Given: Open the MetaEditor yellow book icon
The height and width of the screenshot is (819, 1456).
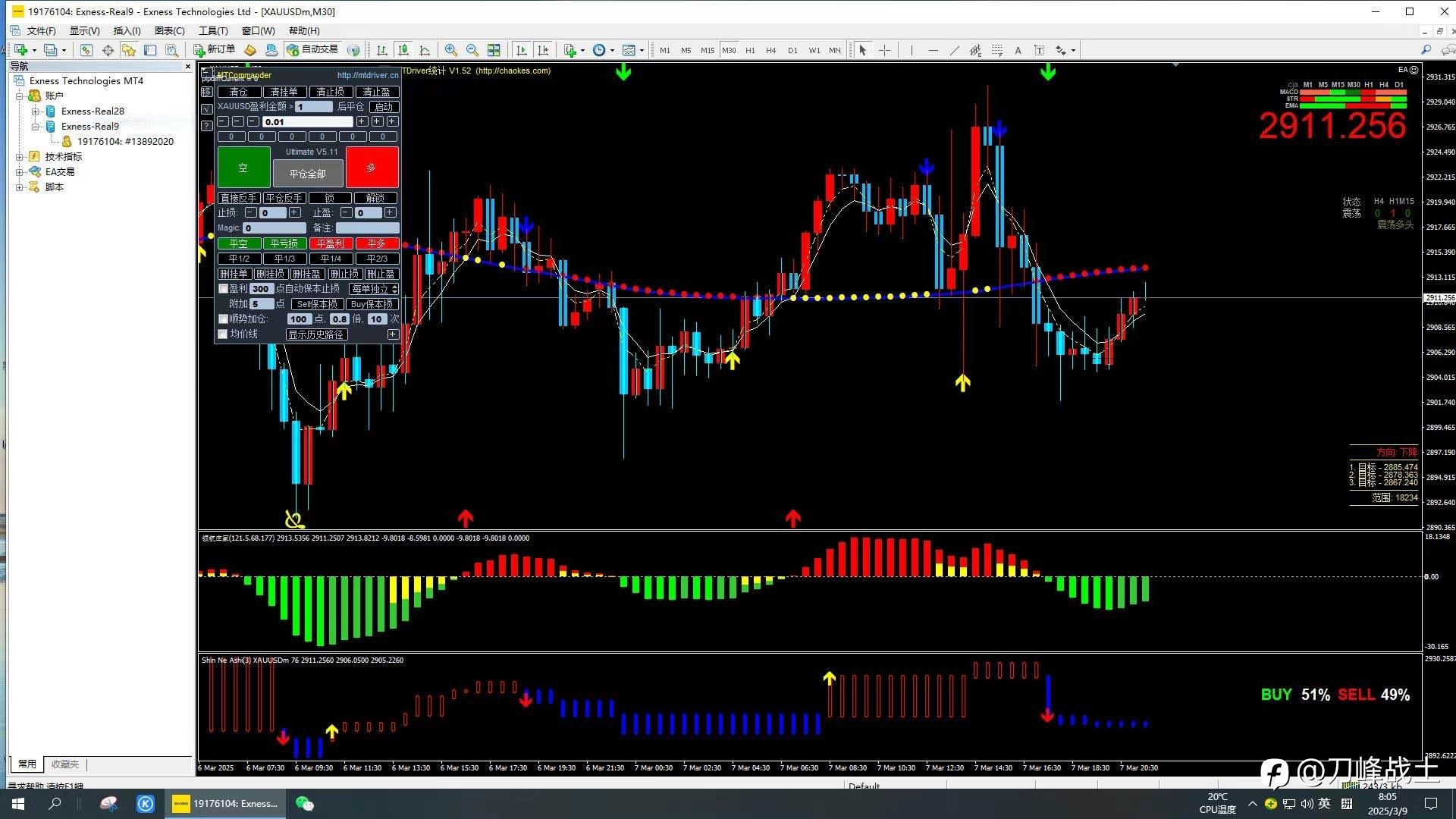Looking at the screenshot, I should click(x=249, y=50).
